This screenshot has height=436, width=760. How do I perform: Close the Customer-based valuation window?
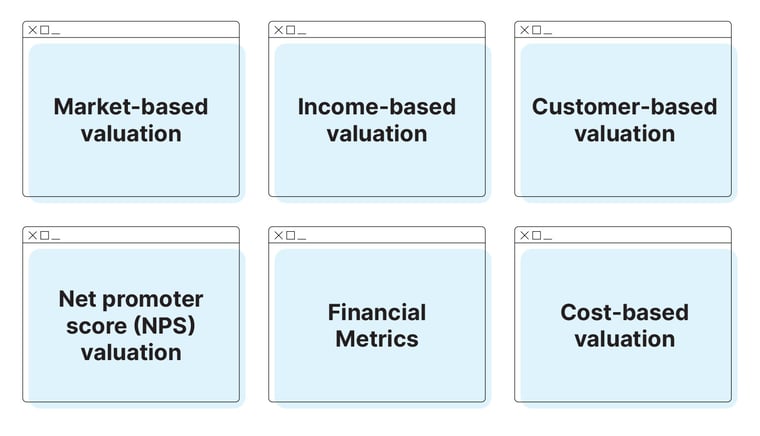coord(524,30)
